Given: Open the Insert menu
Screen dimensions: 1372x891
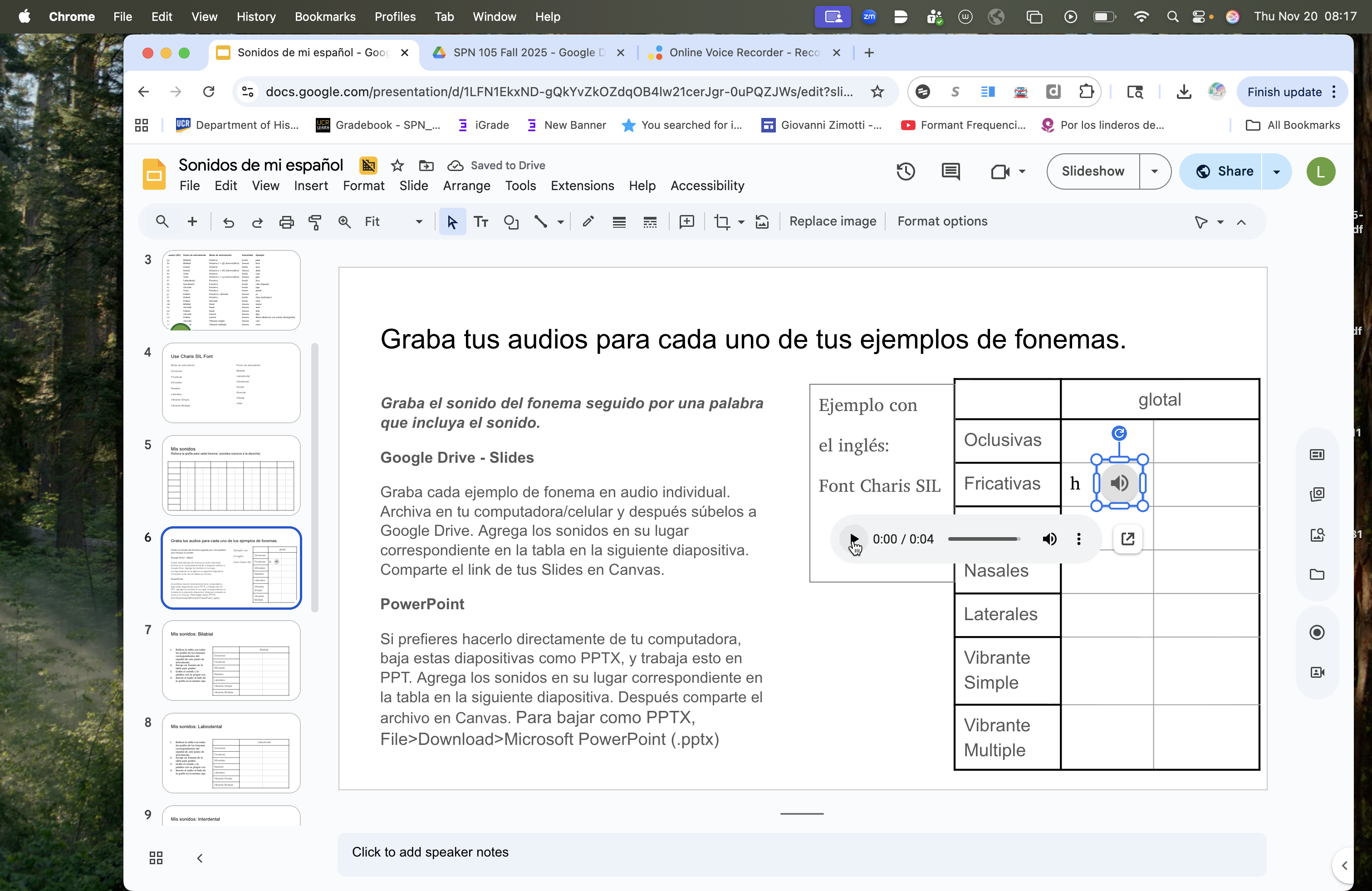Looking at the screenshot, I should point(311,186).
